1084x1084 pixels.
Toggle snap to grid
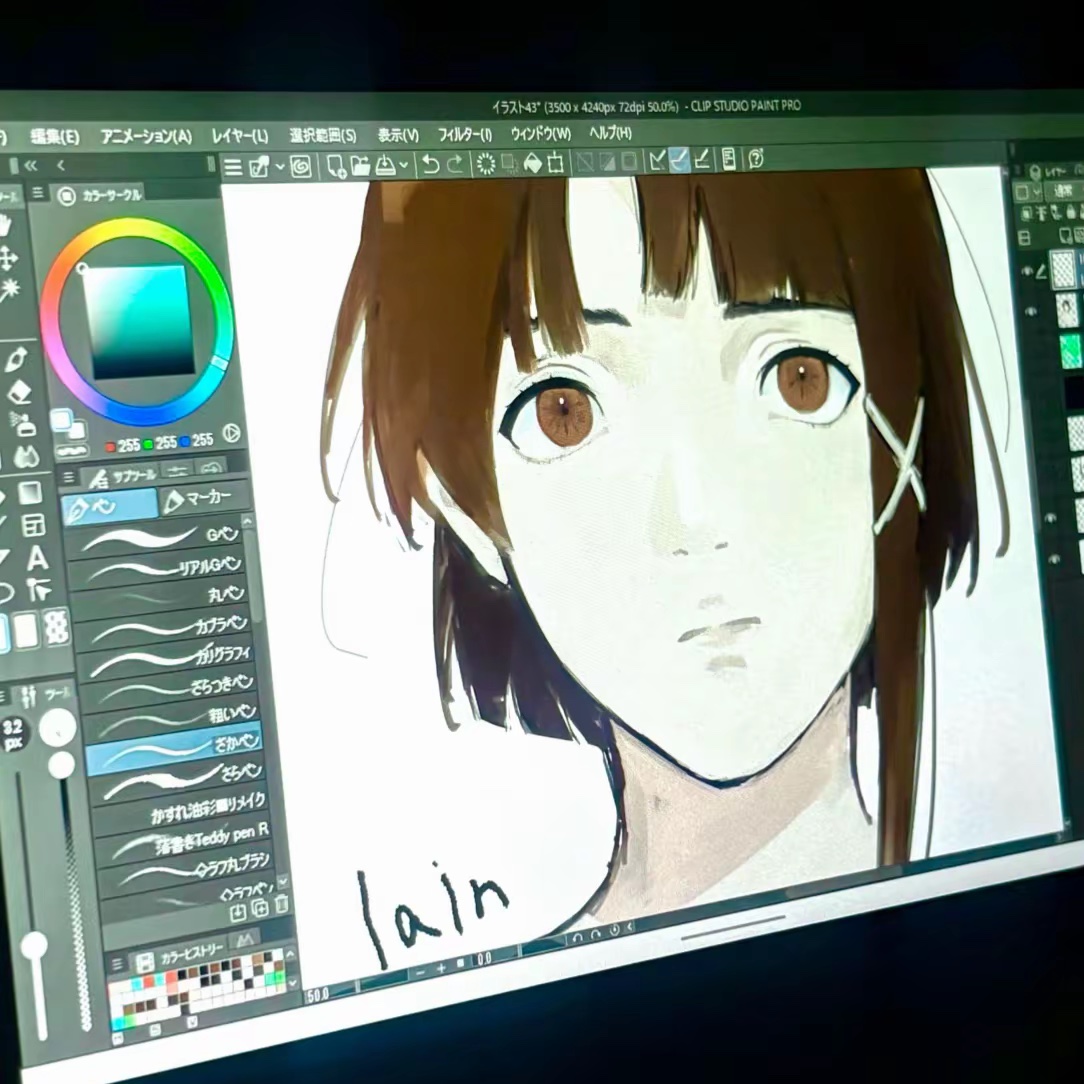click(x=702, y=160)
